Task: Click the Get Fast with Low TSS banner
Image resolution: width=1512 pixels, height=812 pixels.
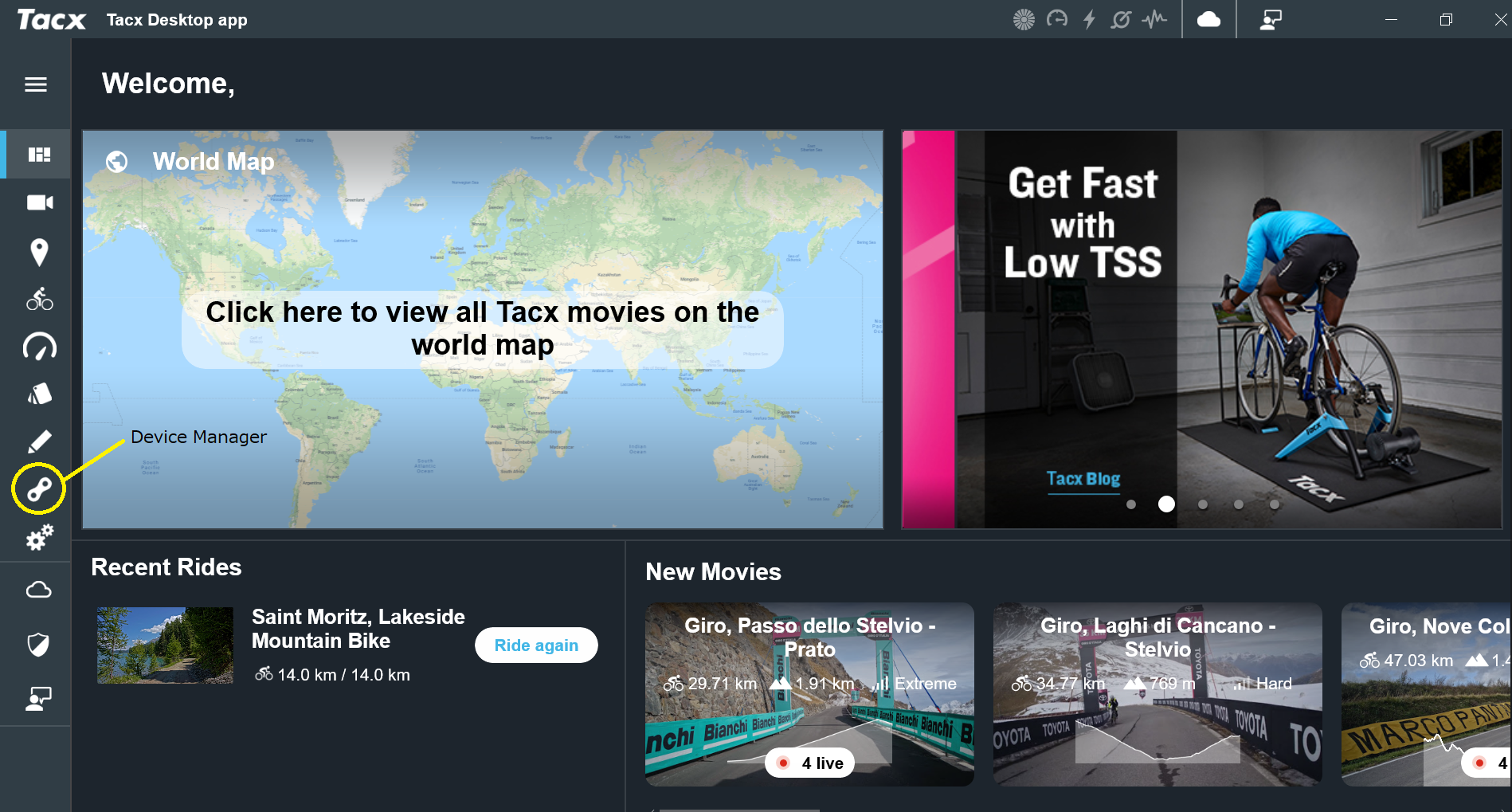Action: [x=1202, y=329]
